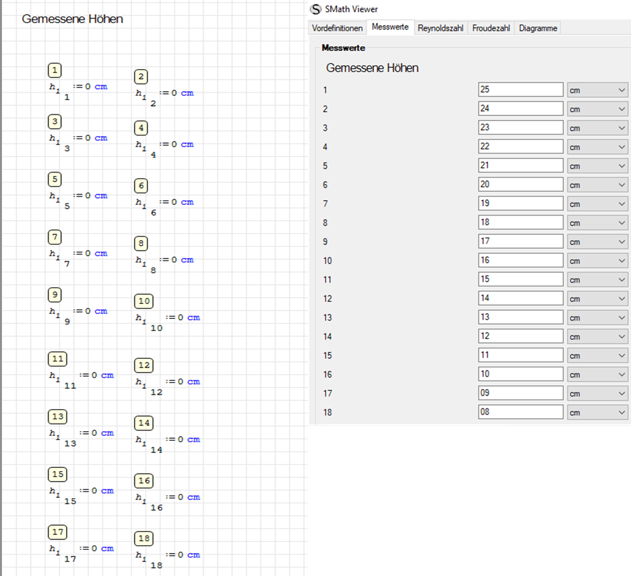Image resolution: width=631 pixels, height=576 pixels.
Task: Switch to the Vordefinitionen tab
Action: (337, 28)
